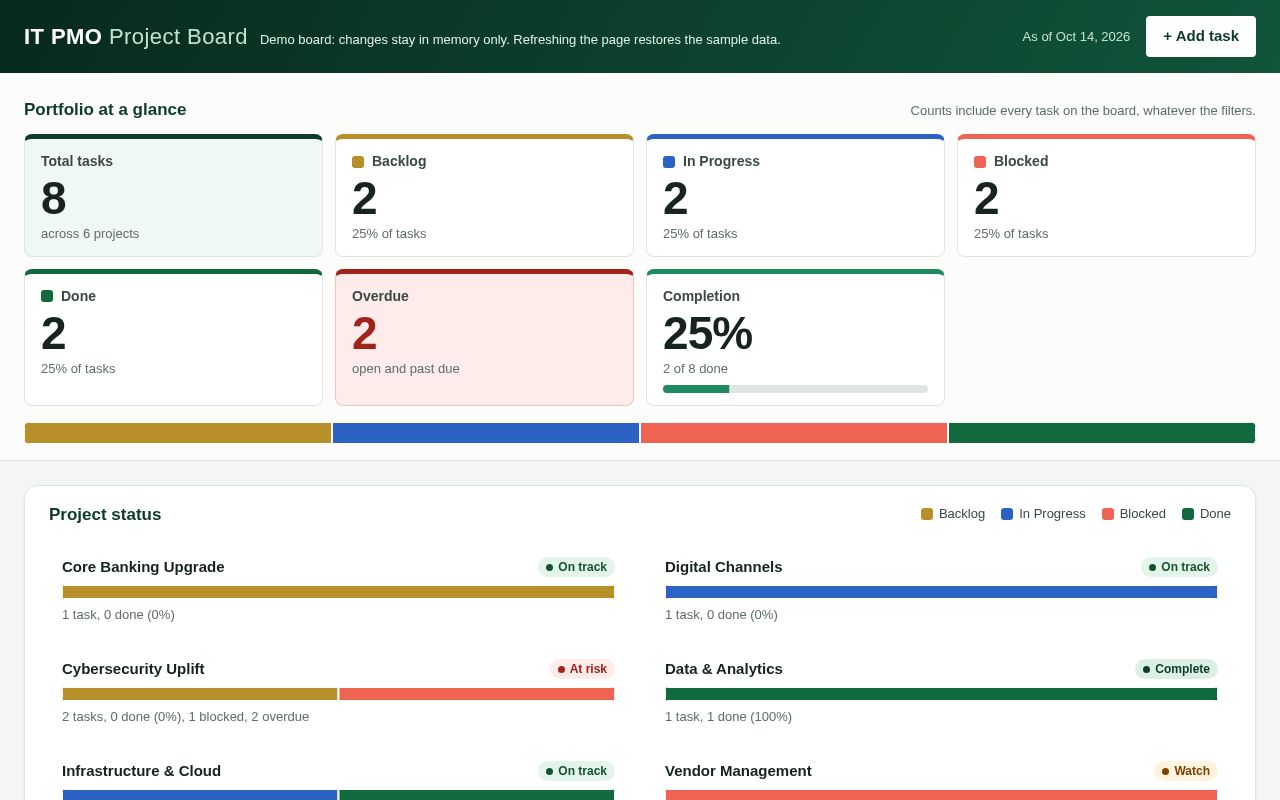Click the green Done segment of the portfolio bar

point(1102,433)
